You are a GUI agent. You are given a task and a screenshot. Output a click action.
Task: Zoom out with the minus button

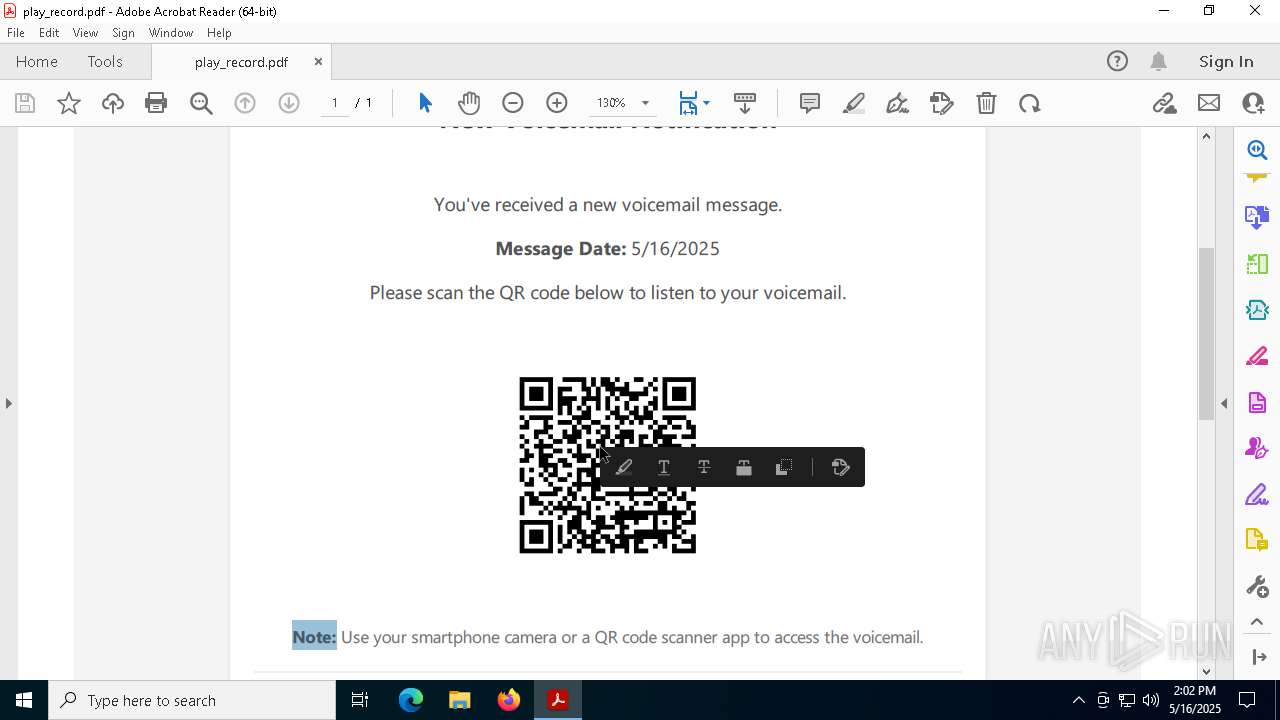point(513,103)
